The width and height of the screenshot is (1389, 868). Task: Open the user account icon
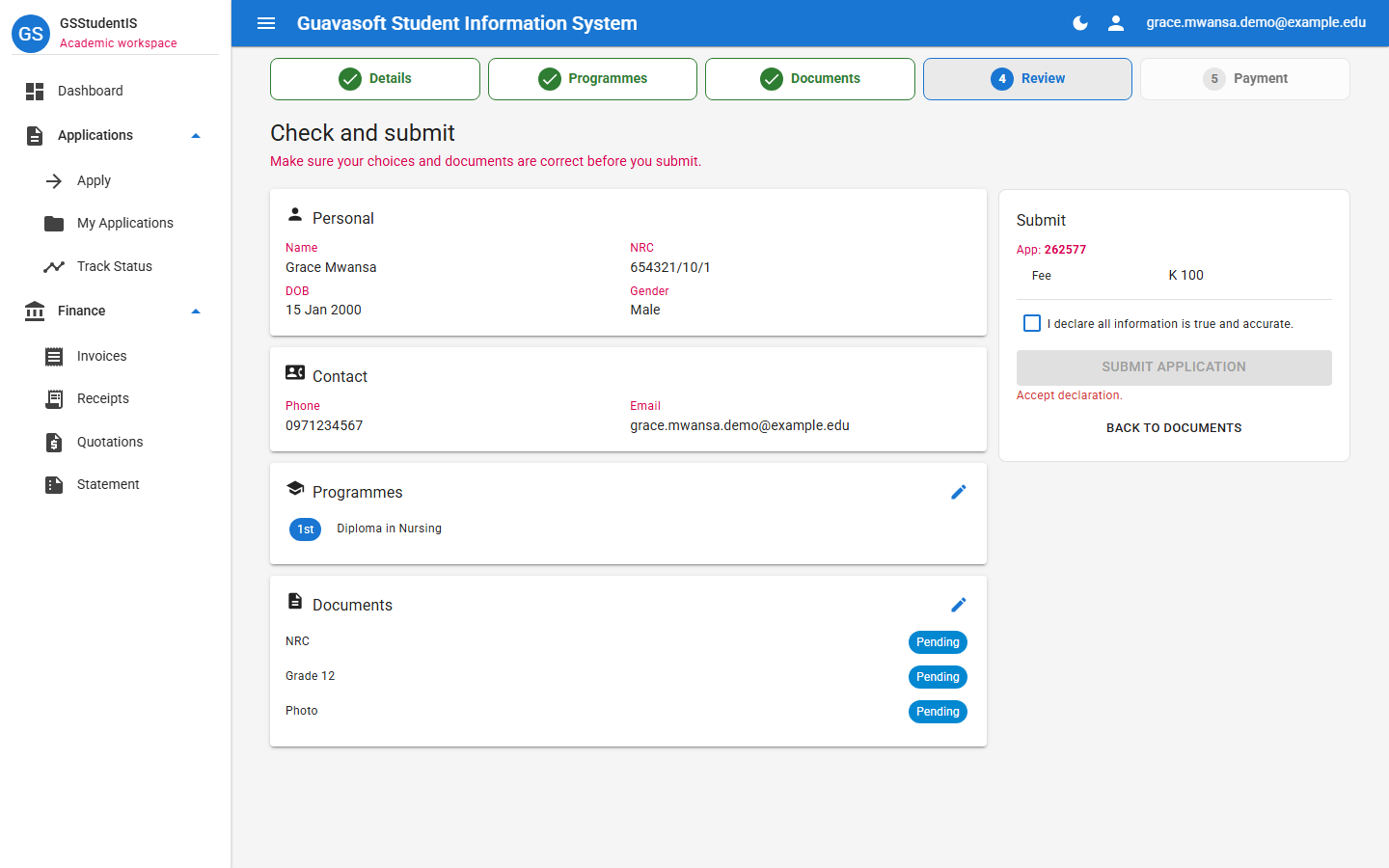(x=1116, y=23)
